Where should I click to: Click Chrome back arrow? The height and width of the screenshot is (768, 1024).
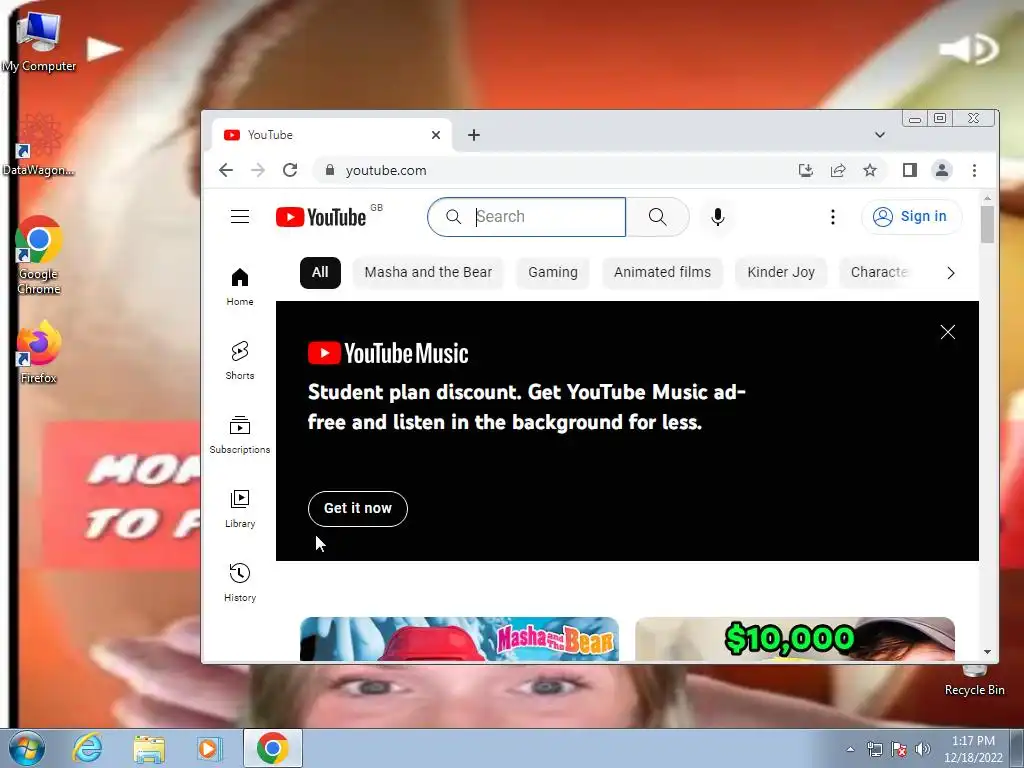click(x=226, y=170)
